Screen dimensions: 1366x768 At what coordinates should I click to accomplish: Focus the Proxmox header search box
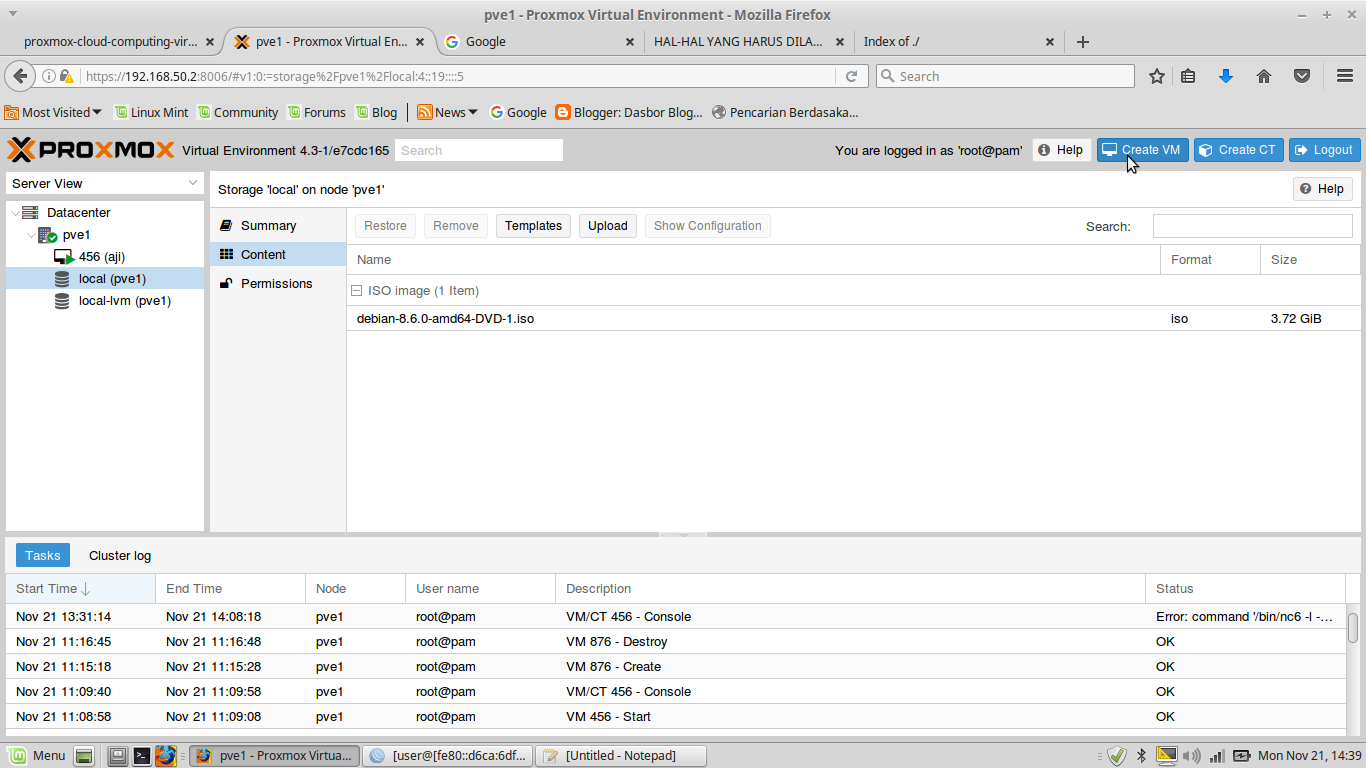479,150
